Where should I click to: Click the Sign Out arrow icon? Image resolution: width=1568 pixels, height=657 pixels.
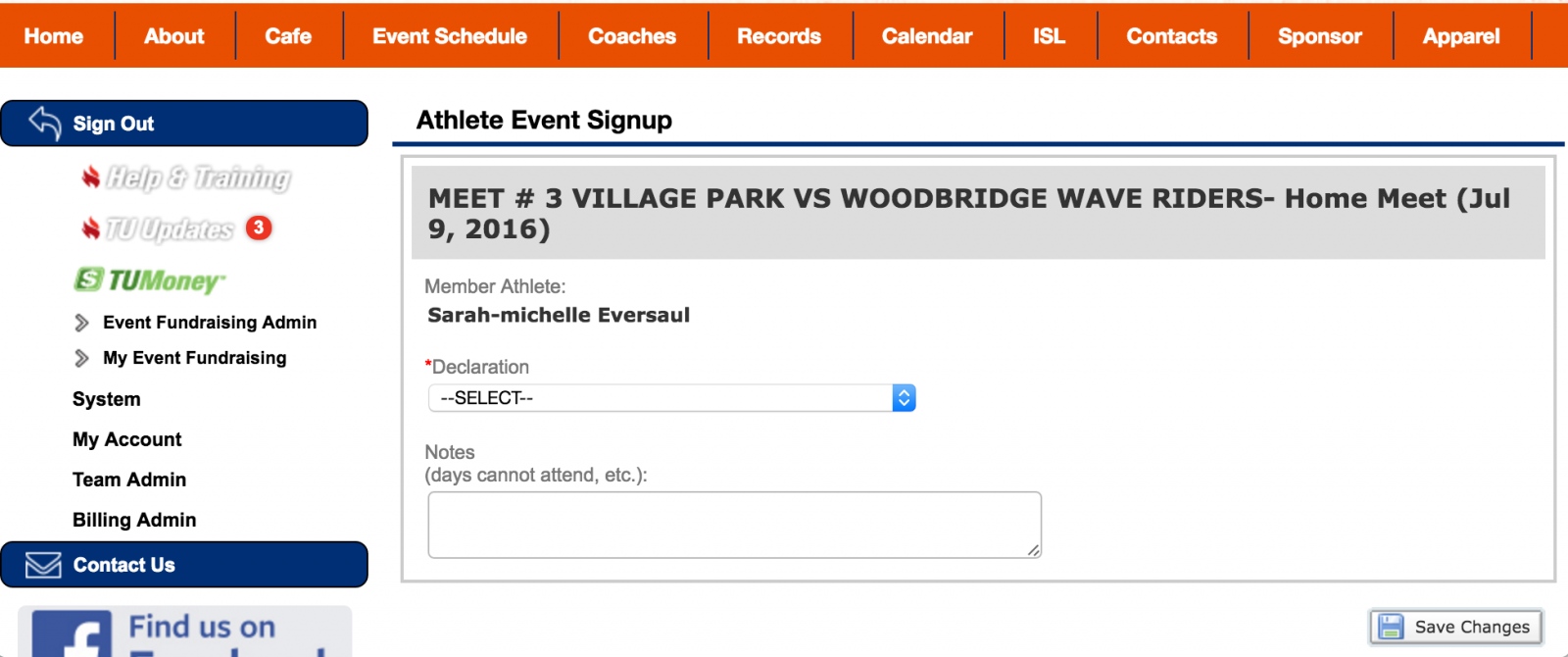45,124
